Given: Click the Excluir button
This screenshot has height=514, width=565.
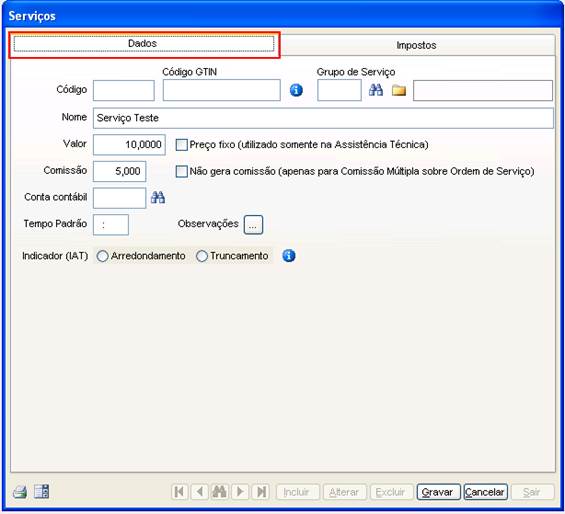Looking at the screenshot, I should (x=392, y=492).
